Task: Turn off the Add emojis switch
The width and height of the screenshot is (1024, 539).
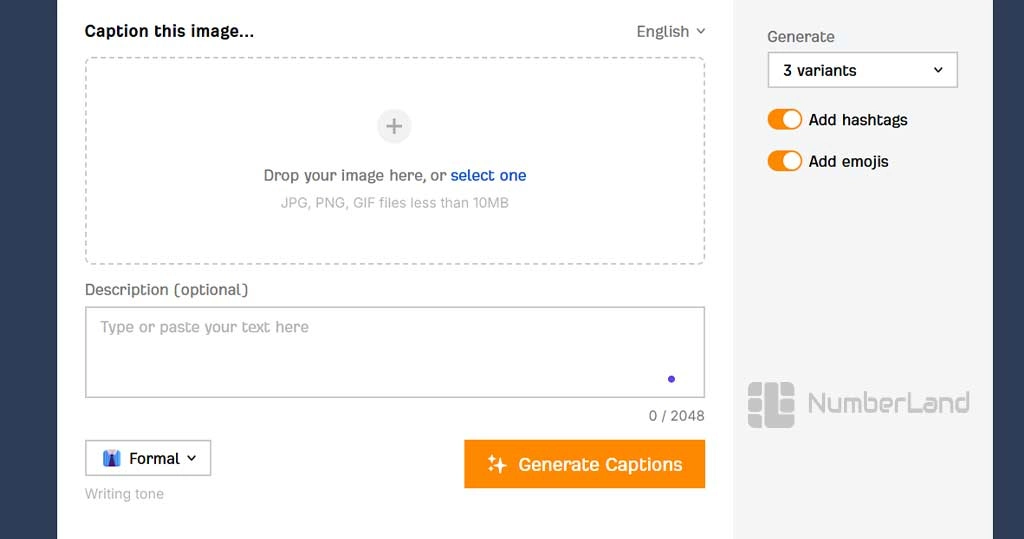Action: coord(784,161)
